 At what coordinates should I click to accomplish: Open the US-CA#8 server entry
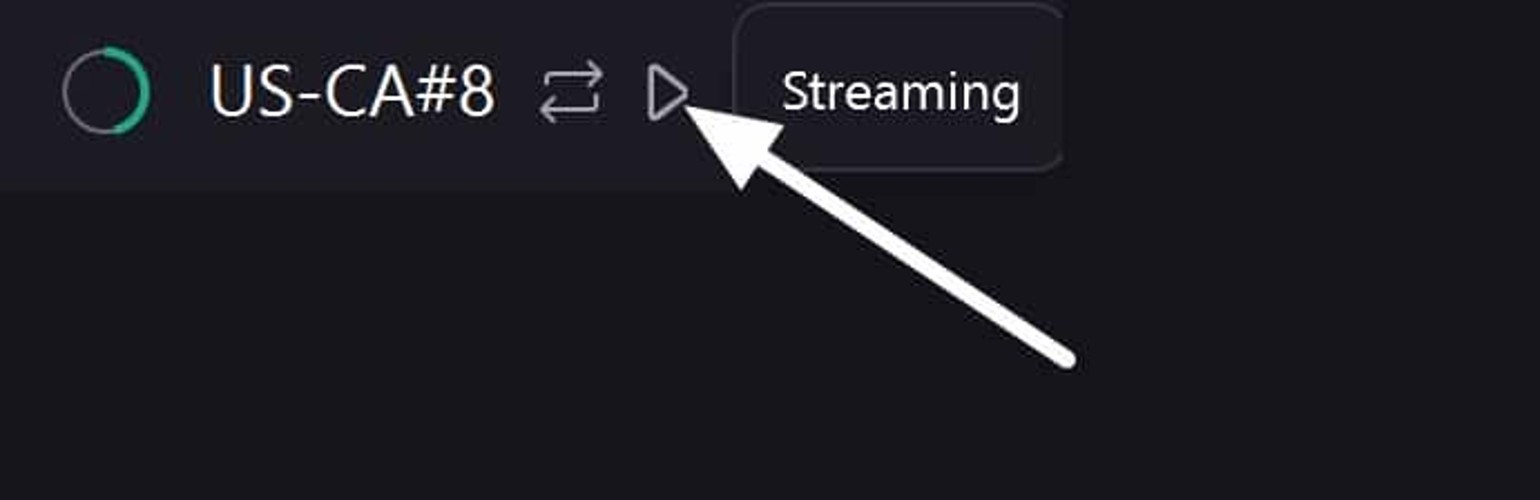pos(352,92)
